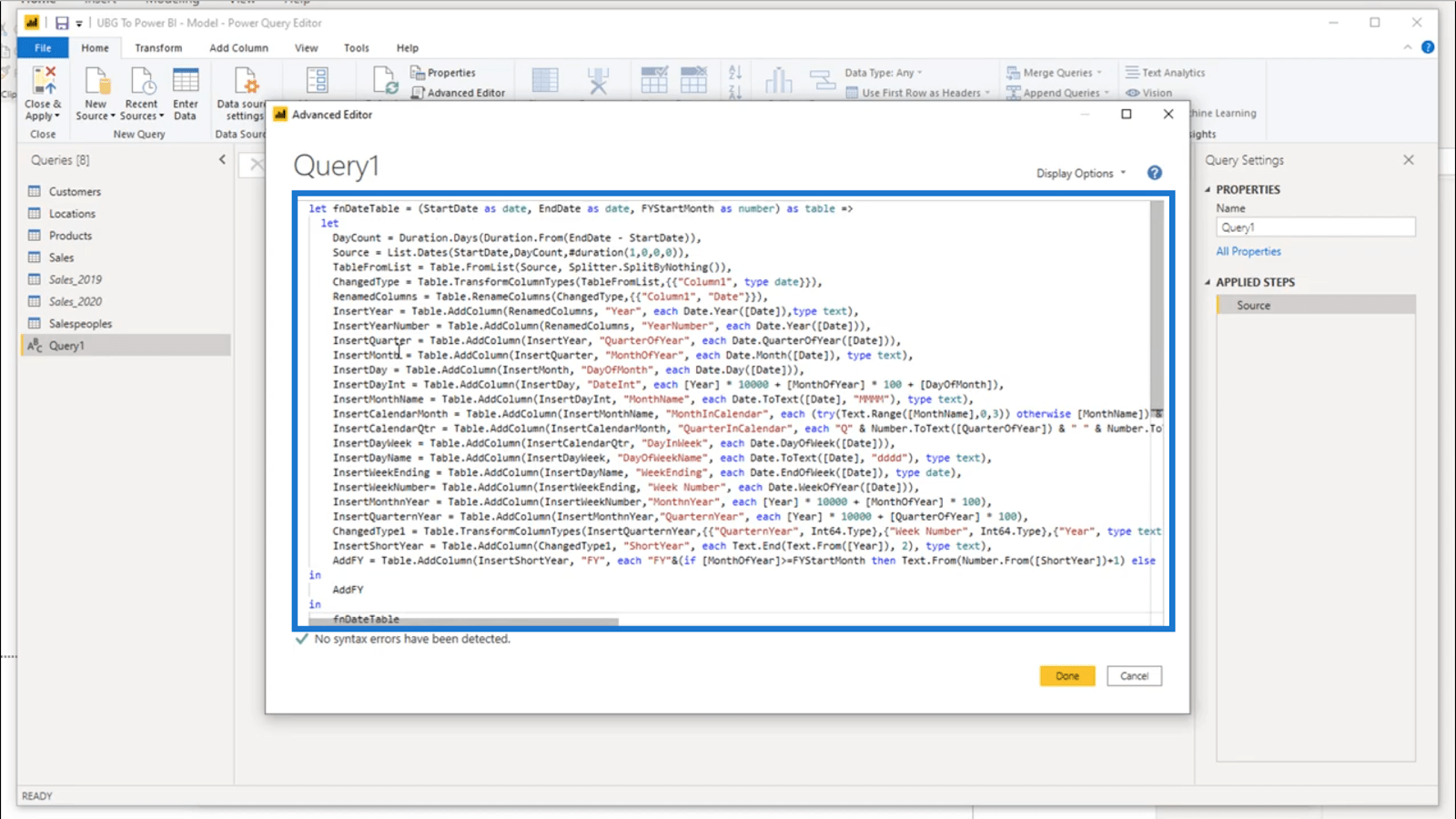Switch to the Add Column tab
Viewport: 1456px width, 819px height.
click(x=238, y=47)
